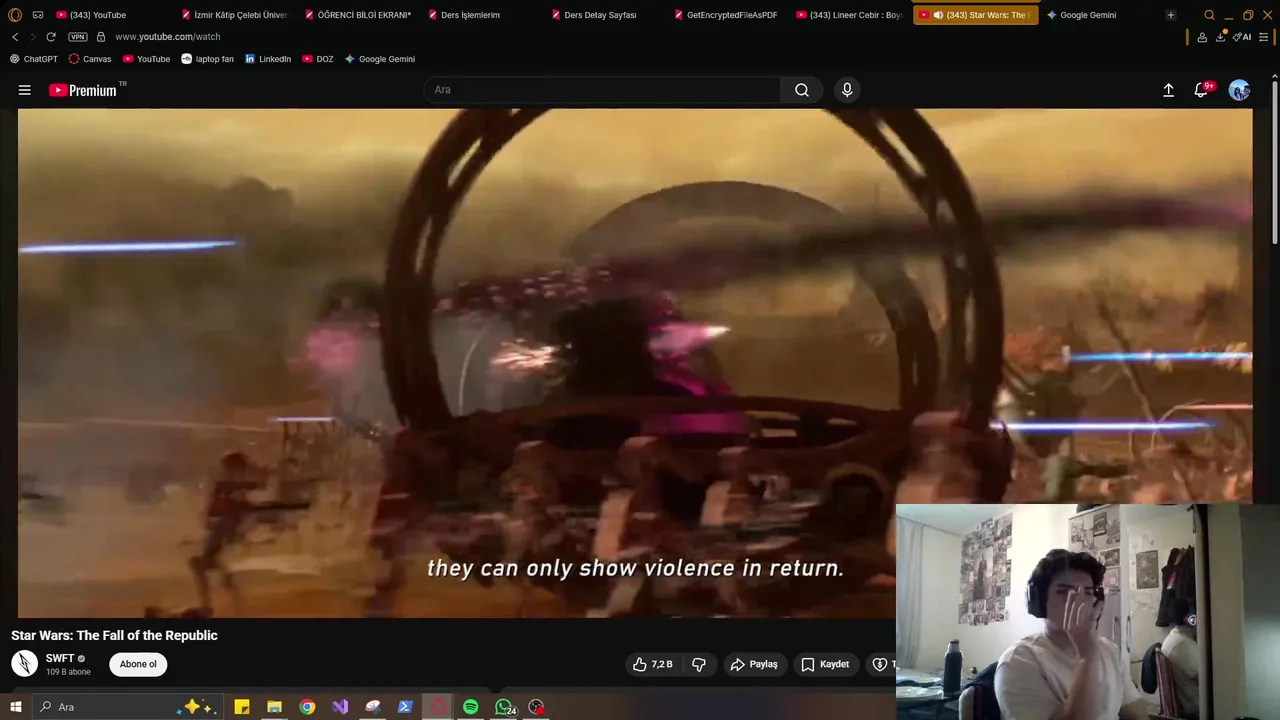
Task: Switch to İzmir Kâtip Çelebi Üniversitesi tab
Action: click(236, 15)
